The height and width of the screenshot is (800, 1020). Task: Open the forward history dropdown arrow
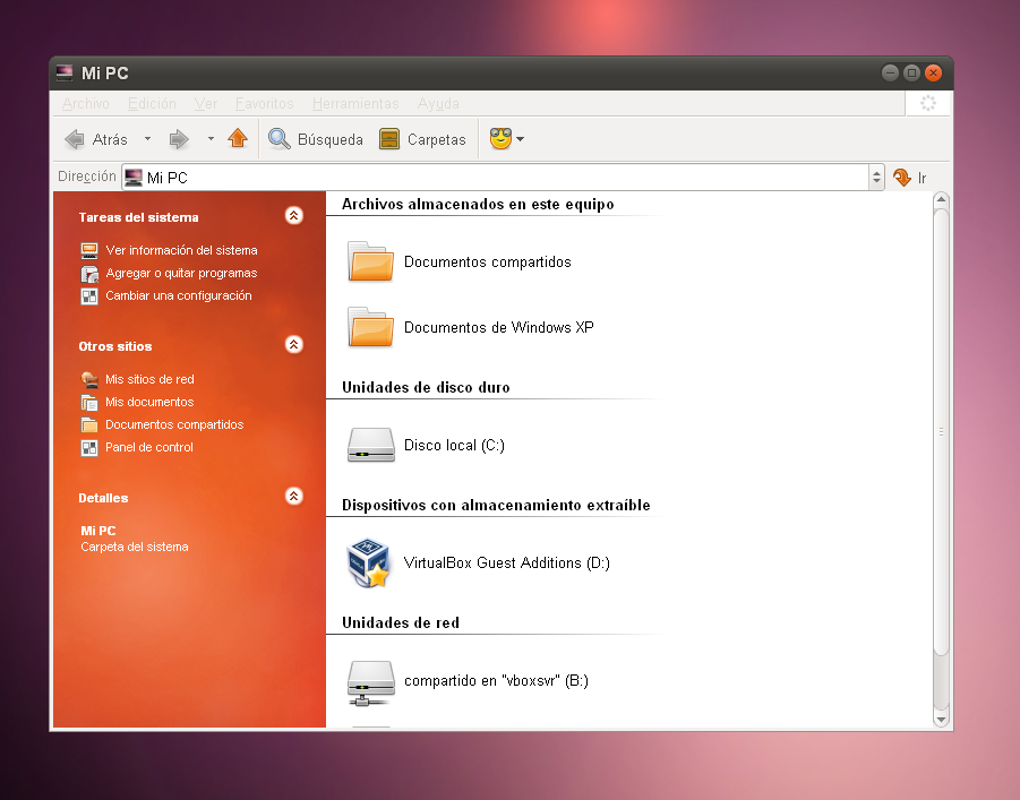211,139
